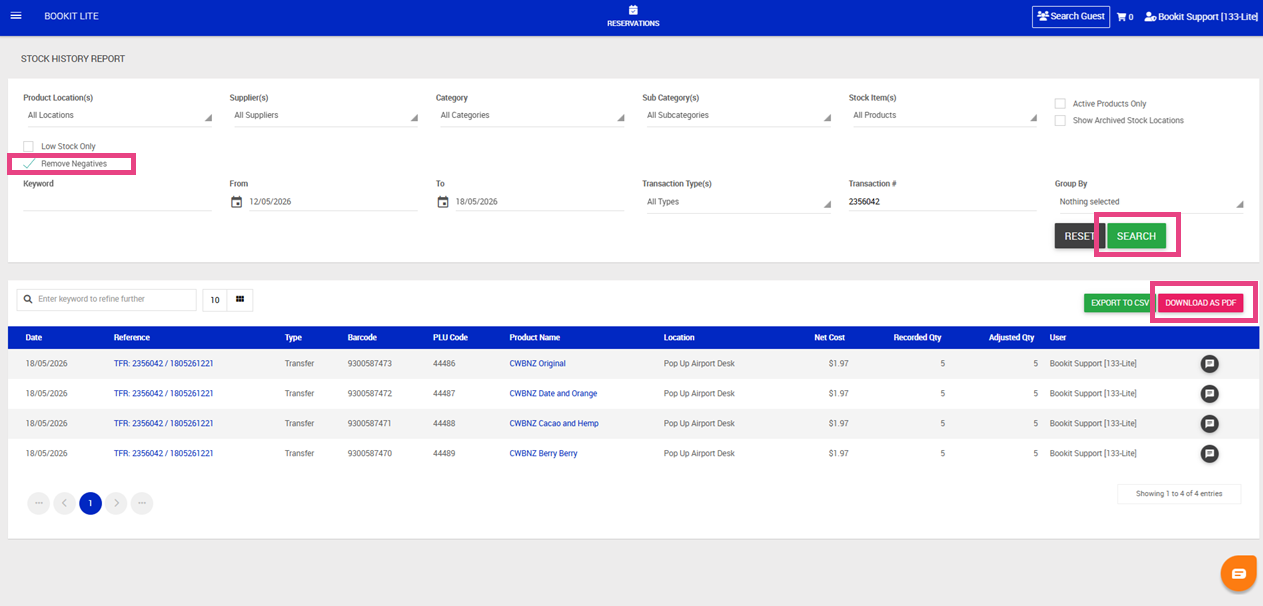Open product CWBNZ Cacao and Hemp
Screen dimensions: 1263x606
(x=554, y=424)
